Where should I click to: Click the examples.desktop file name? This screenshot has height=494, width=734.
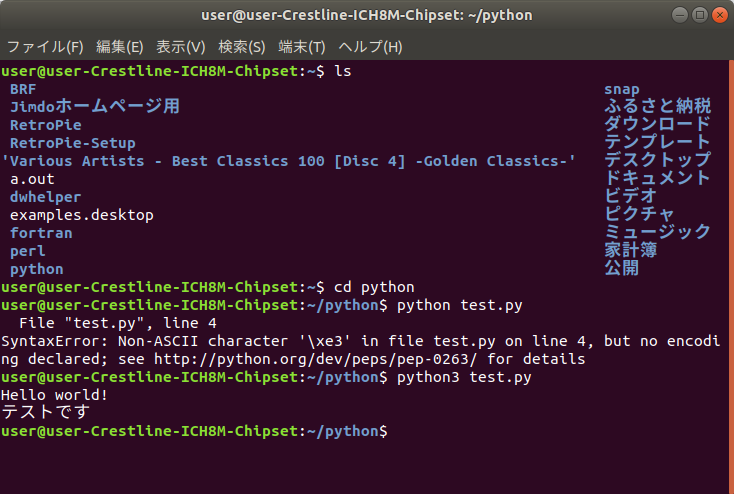tap(82, 215)
